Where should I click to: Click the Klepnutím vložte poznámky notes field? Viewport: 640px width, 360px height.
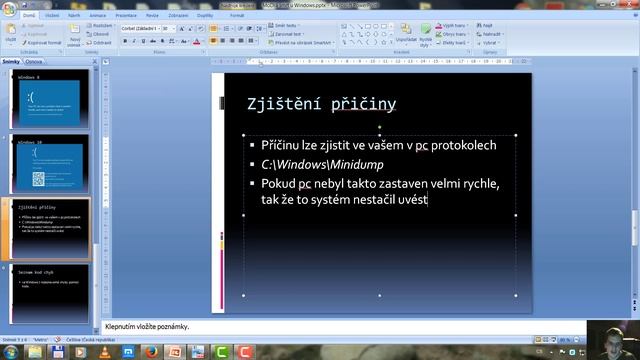point(343,327)
